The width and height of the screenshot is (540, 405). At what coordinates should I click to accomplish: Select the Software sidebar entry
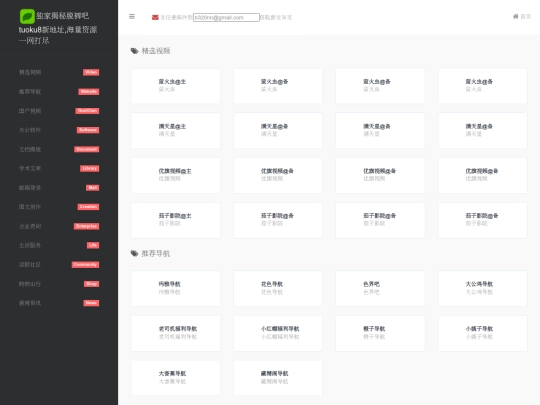59,130
